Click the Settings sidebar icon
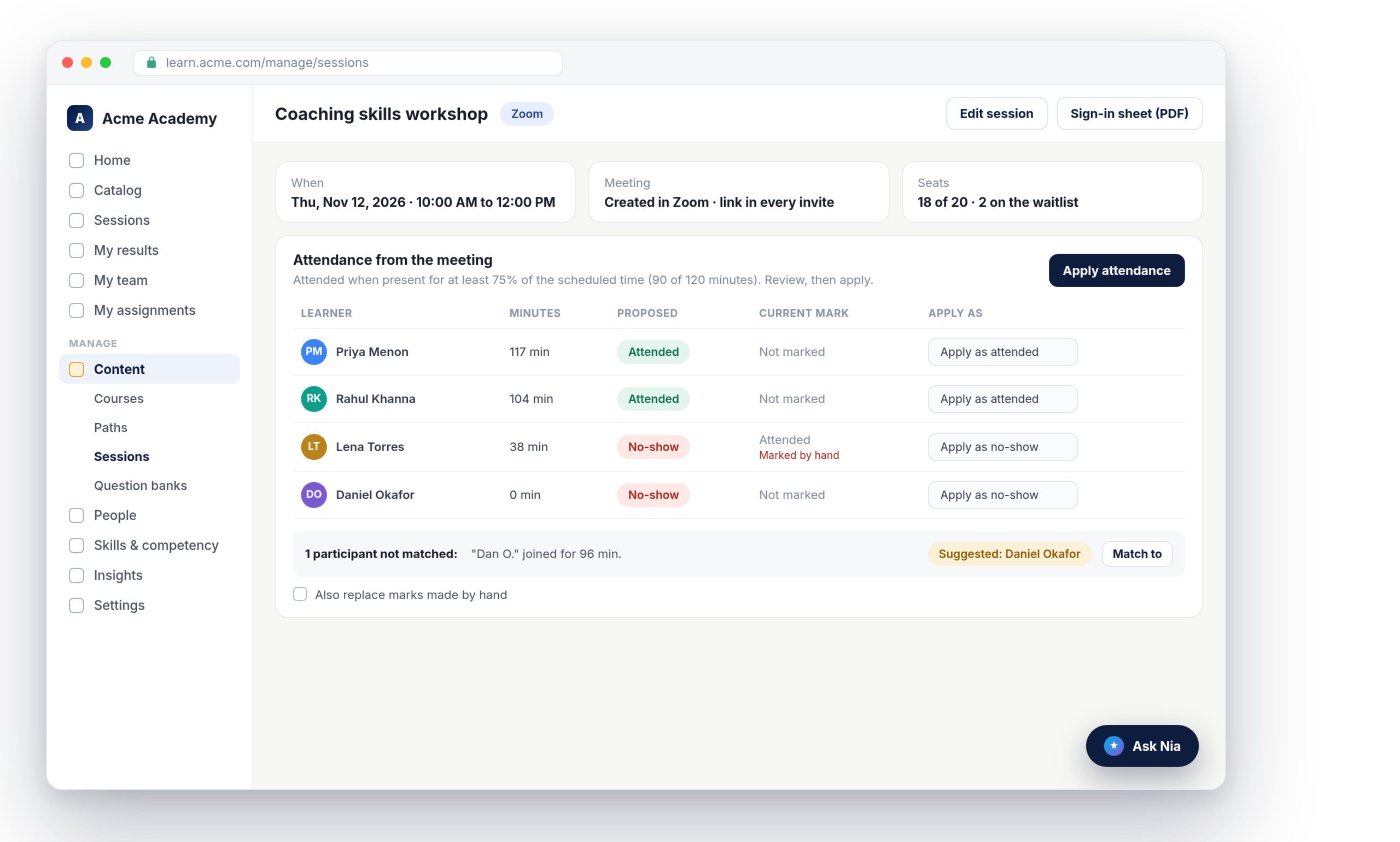This screenshot has height=842, width=1400. click(77, 605)
